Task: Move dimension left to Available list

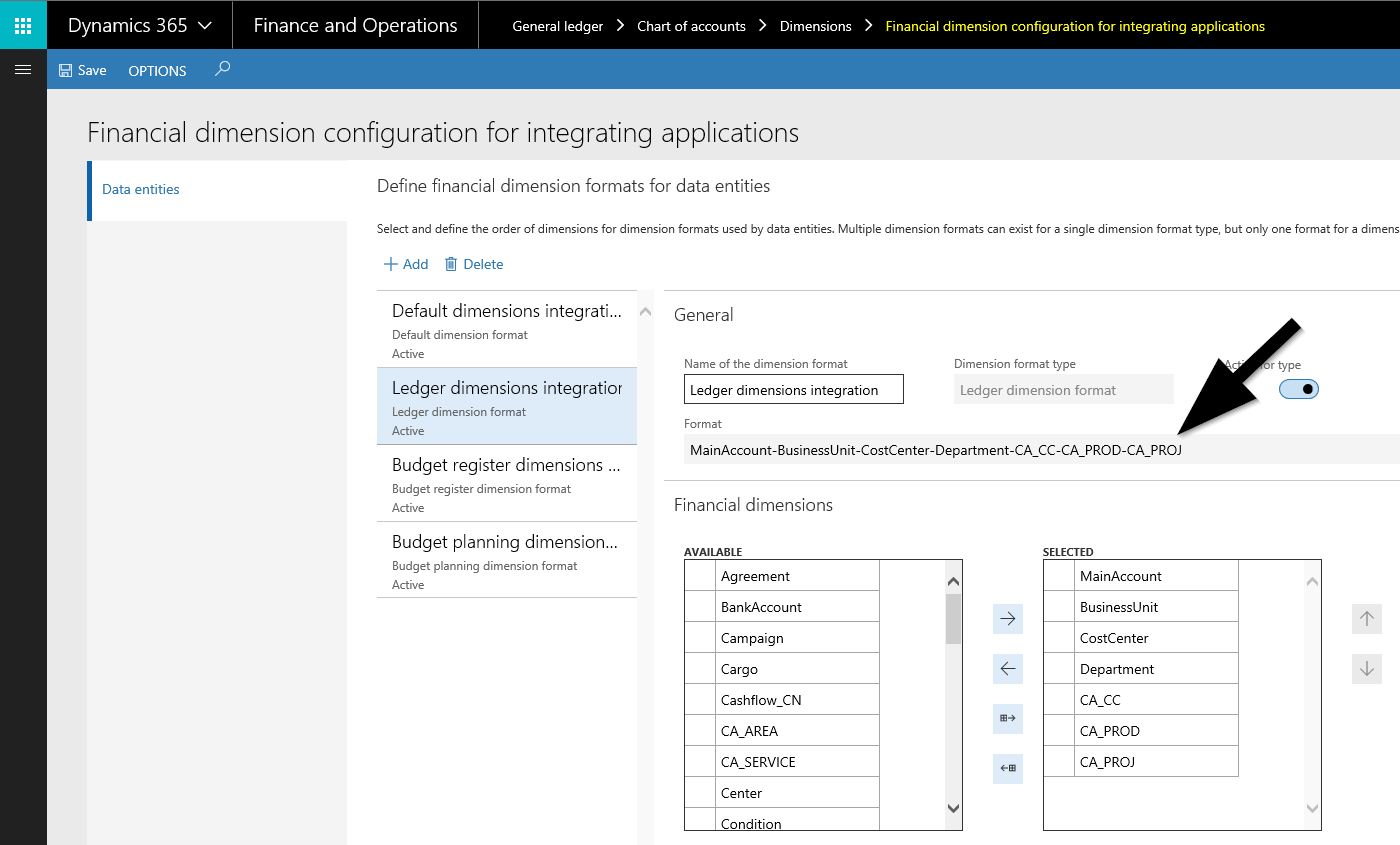Action: coord(1007,668)
